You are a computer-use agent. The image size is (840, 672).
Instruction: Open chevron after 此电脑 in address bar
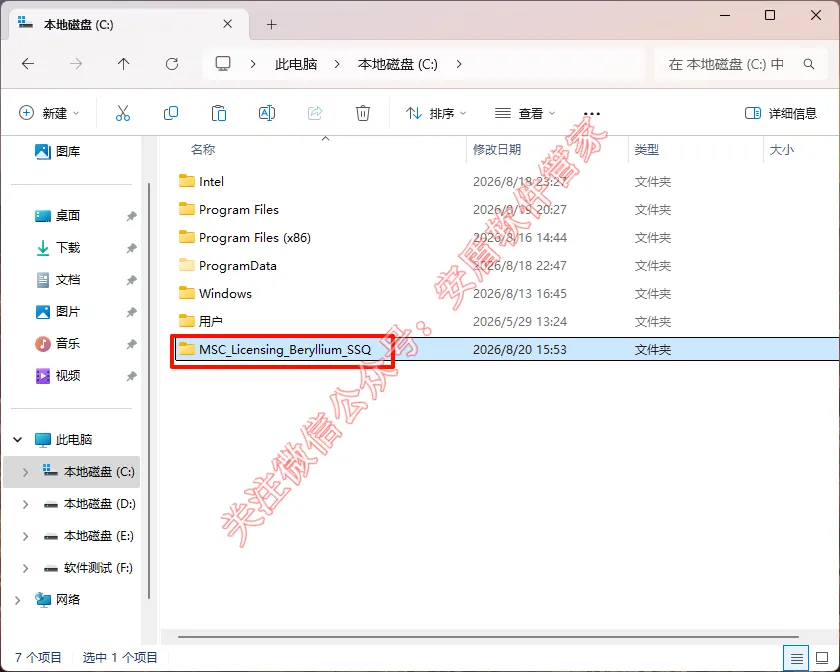click(337, 64)
